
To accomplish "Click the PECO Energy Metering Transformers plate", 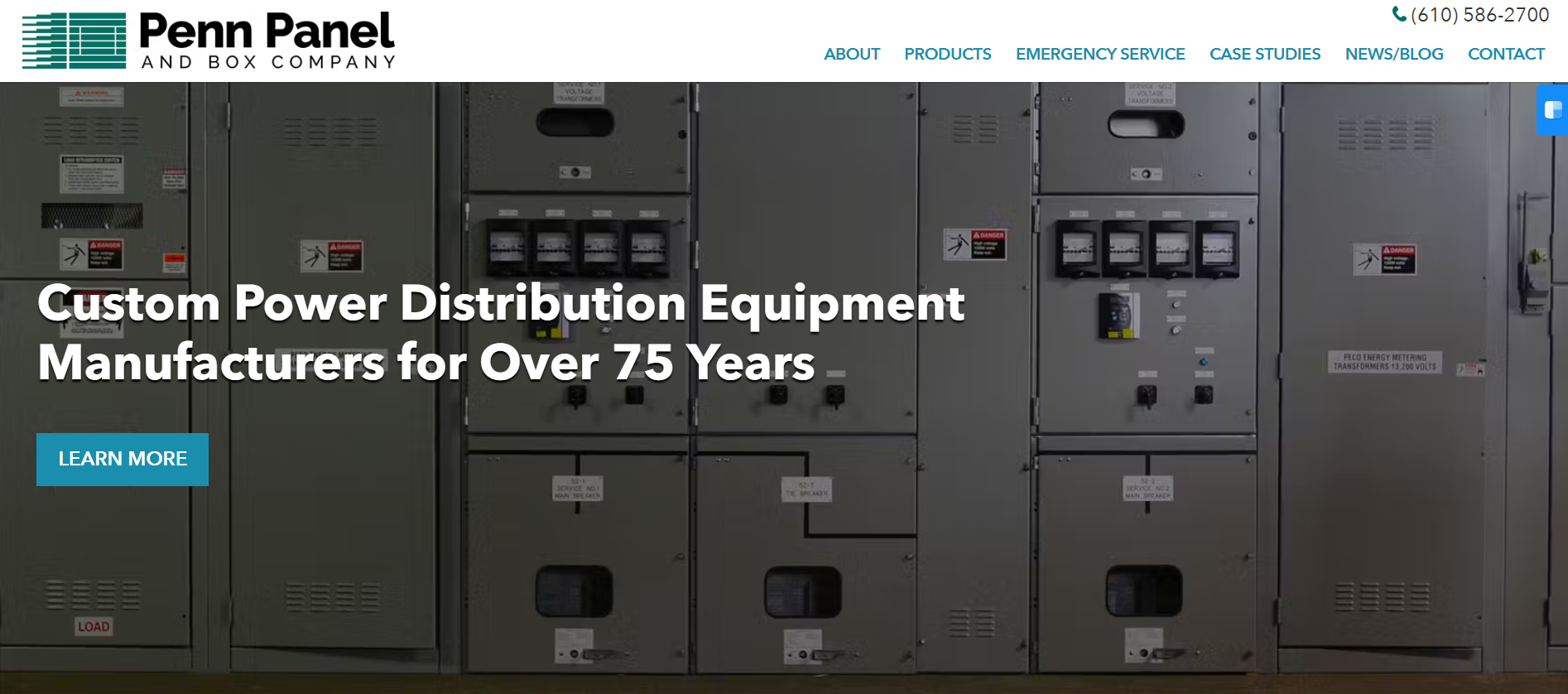I will tap(1384, 362).
